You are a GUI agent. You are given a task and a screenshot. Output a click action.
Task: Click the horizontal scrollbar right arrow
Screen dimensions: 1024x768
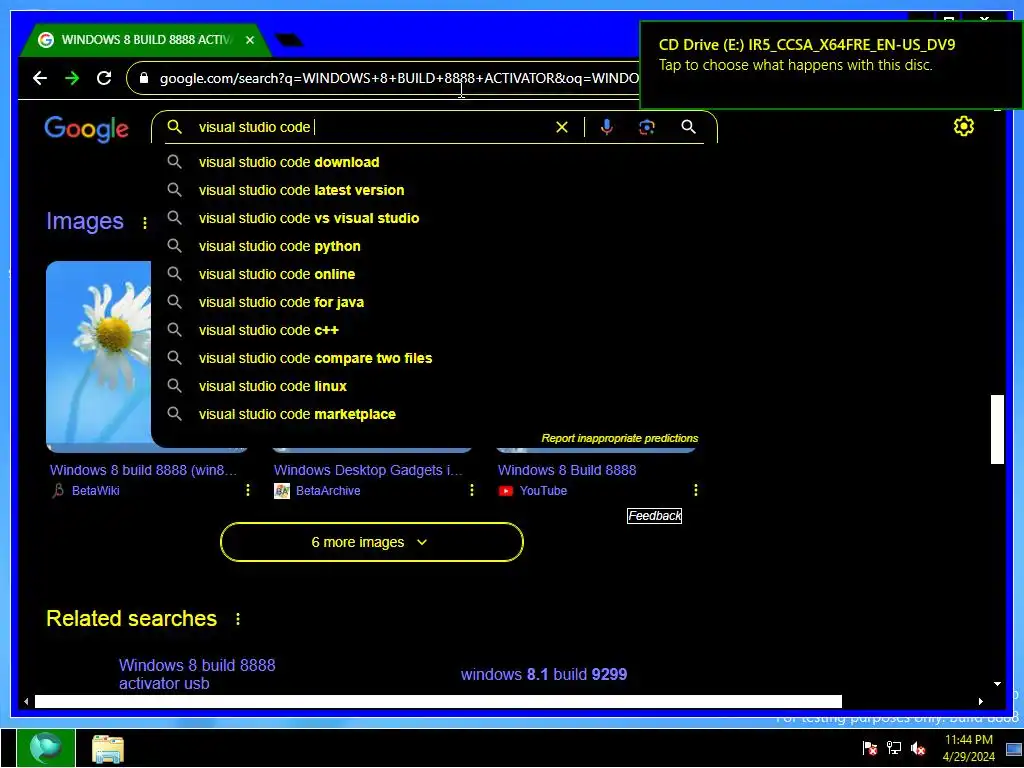(x=980, y=701)
